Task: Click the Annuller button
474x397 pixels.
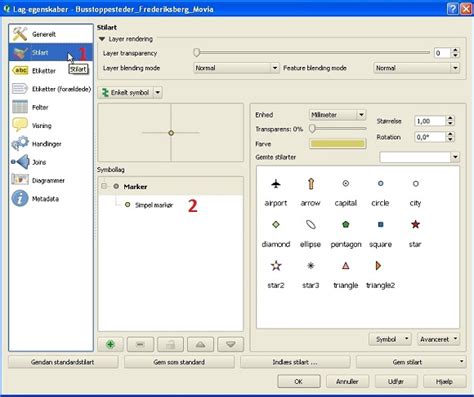Action: (x=347, y=381)
